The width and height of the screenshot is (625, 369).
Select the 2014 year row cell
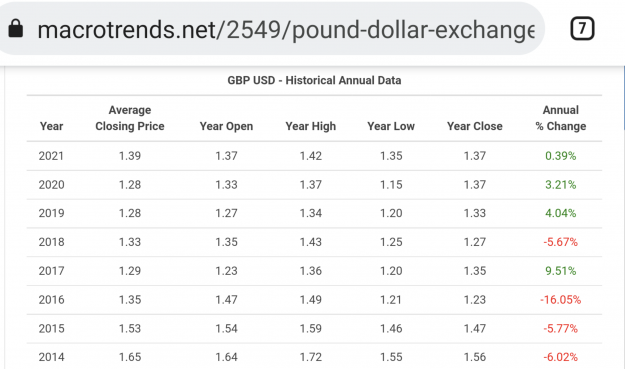coord(51,357)
